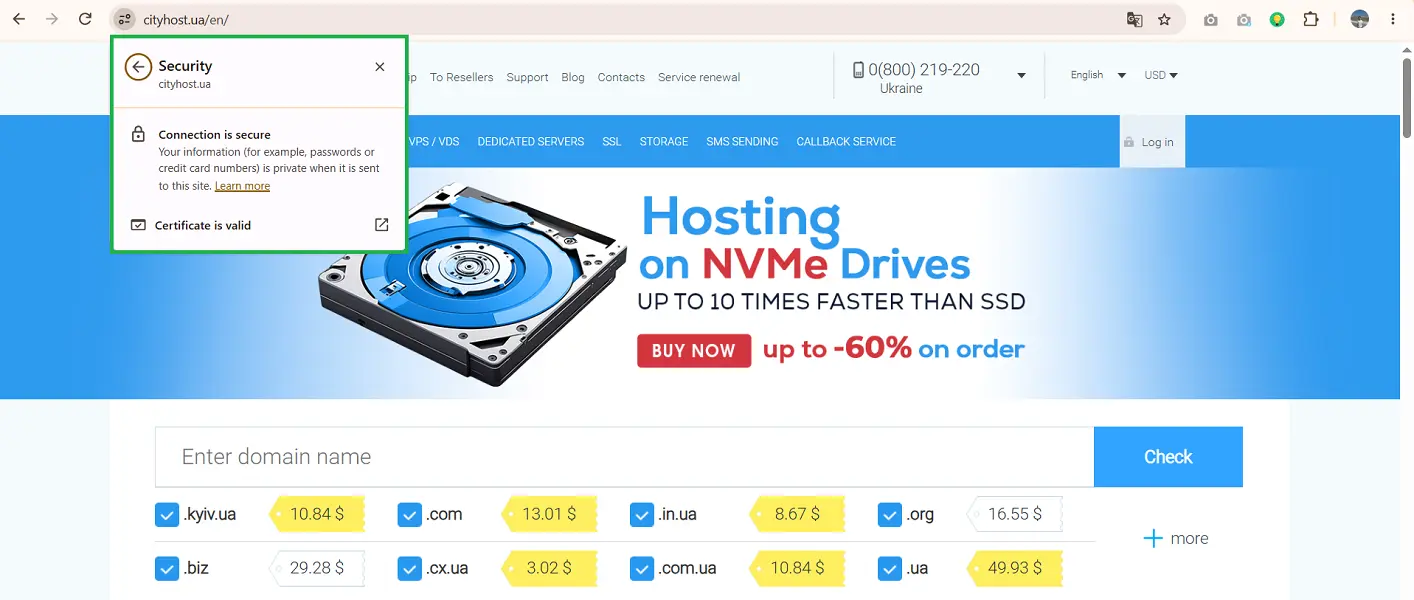The height and width of the screenshot is (600, 1414).
Task: Click the Enter domain name field
Action: coord(624,457)
